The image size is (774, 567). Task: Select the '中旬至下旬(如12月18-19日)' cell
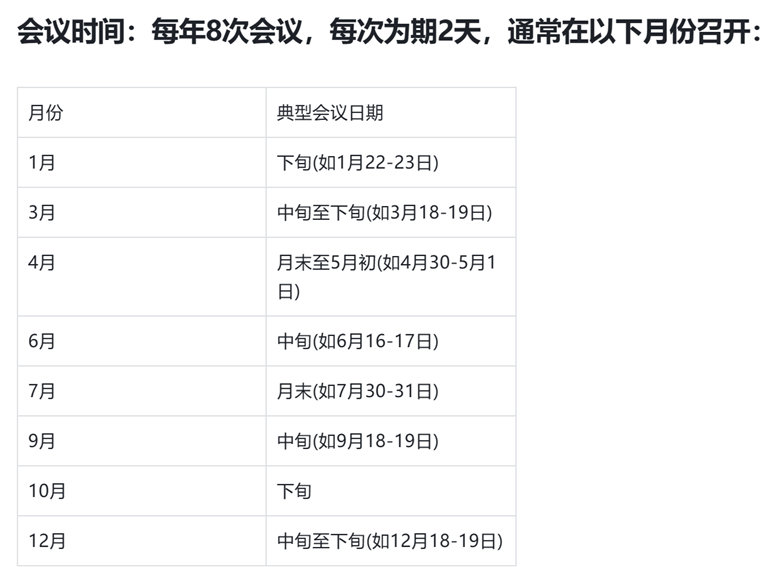point(389,541)
